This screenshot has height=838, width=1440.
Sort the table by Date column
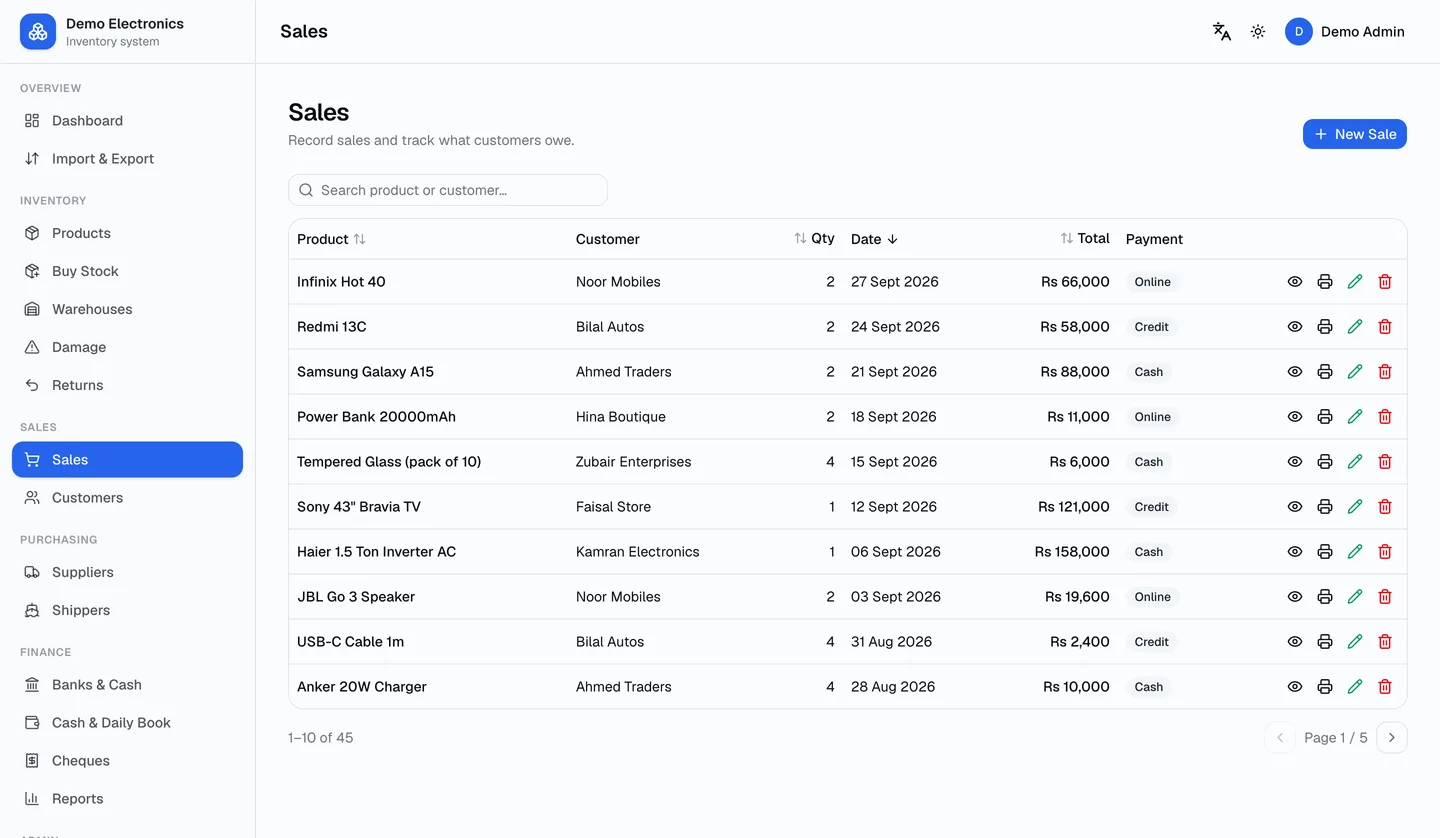coord(875,239)
